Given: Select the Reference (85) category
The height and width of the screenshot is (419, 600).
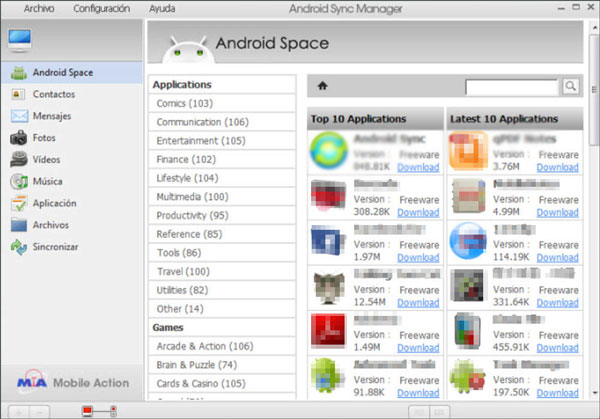Looking at the screenshot, I should 222,234.
